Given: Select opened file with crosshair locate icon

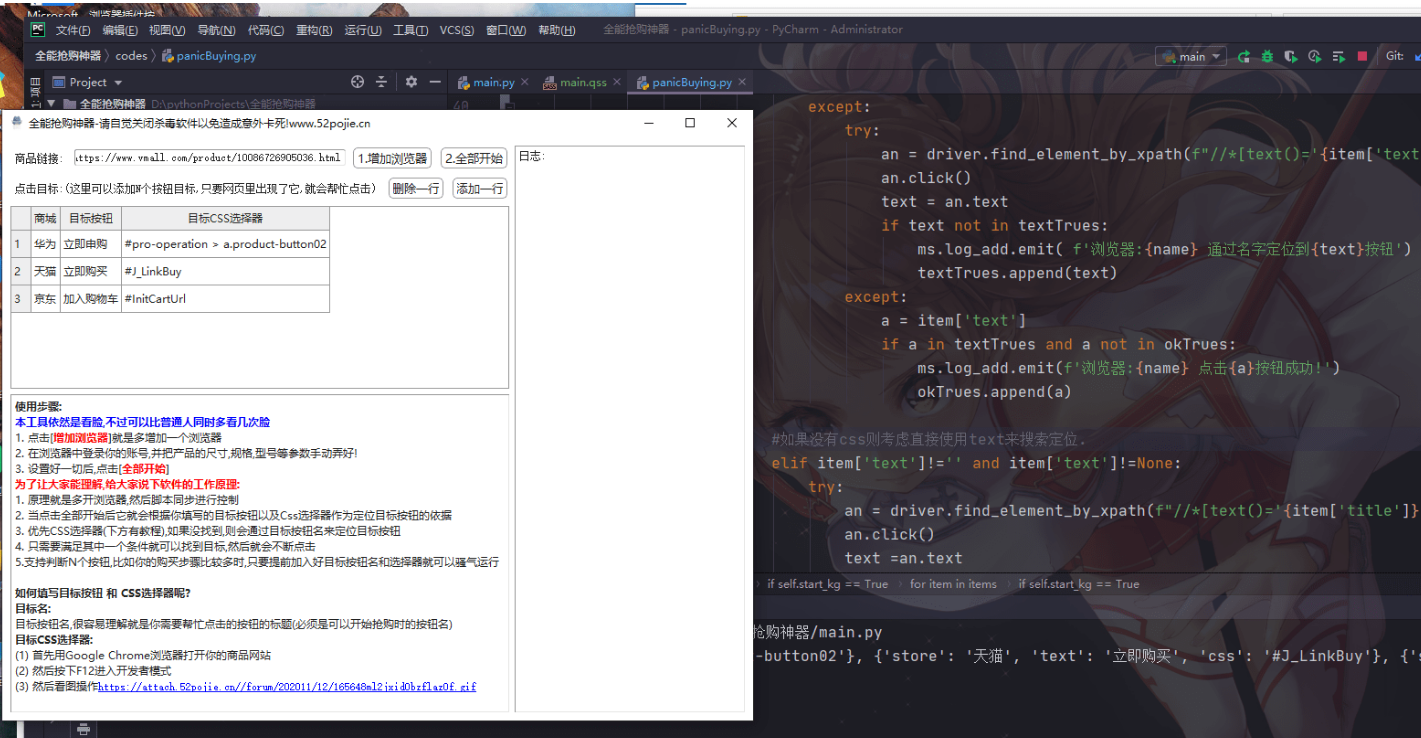Looking at the screenshot, I should point(358,82).
